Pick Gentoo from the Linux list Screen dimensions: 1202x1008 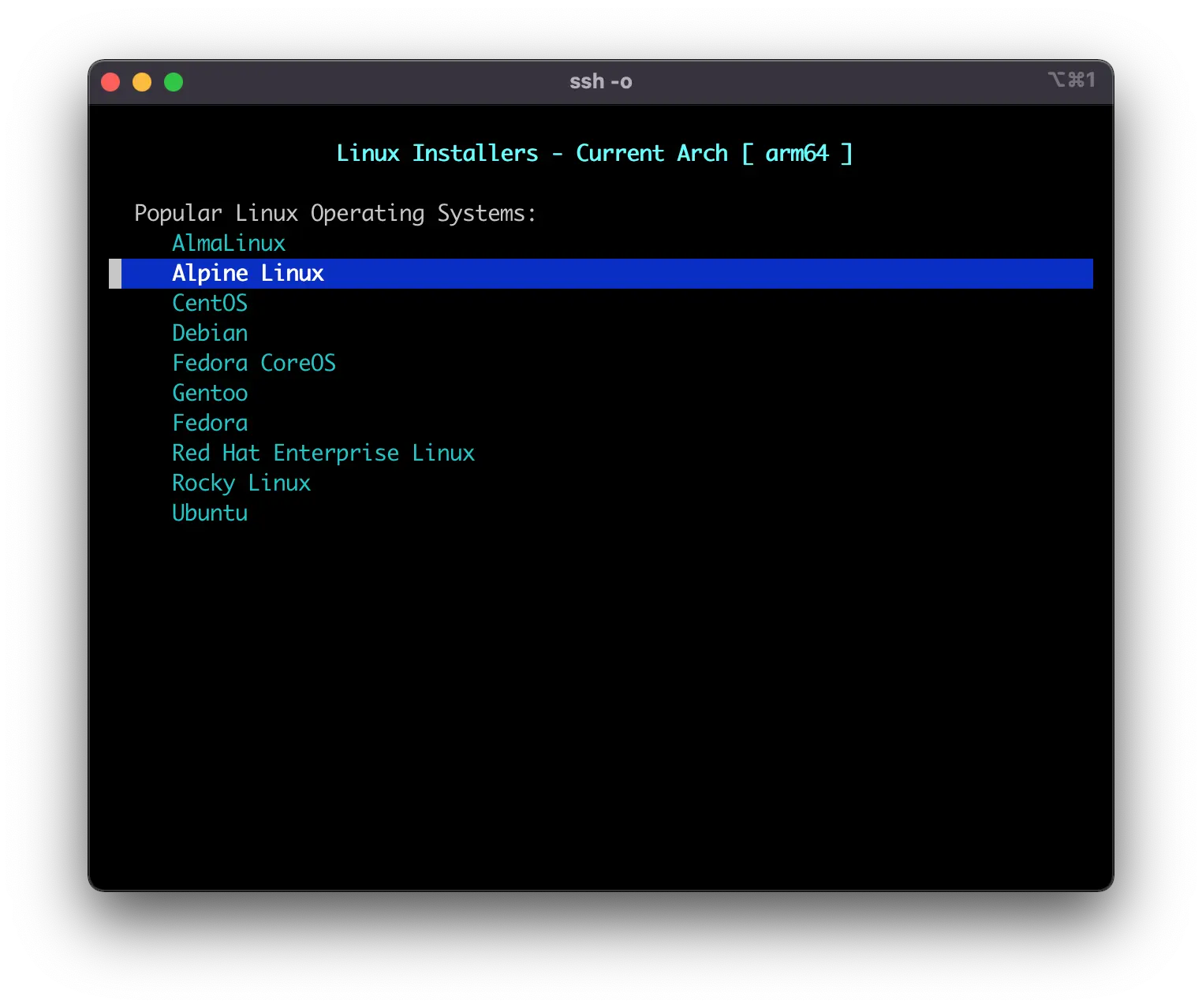pyautogui.click(x=210, y=393)
